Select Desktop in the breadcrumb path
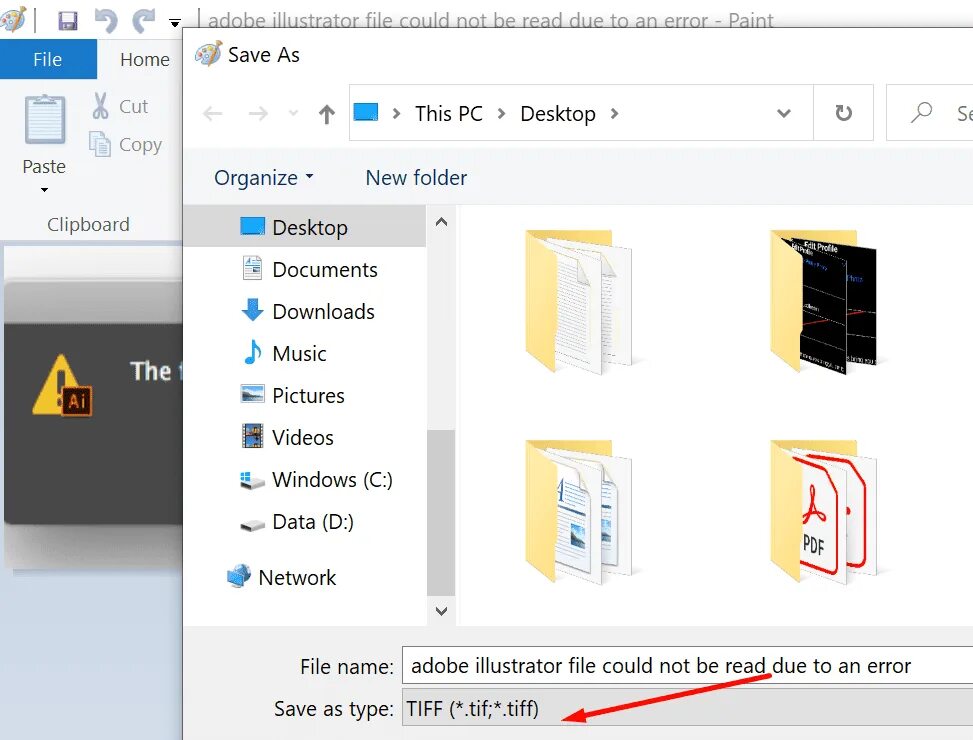This screenshot has width=973, height=740. tap(558, 114)
